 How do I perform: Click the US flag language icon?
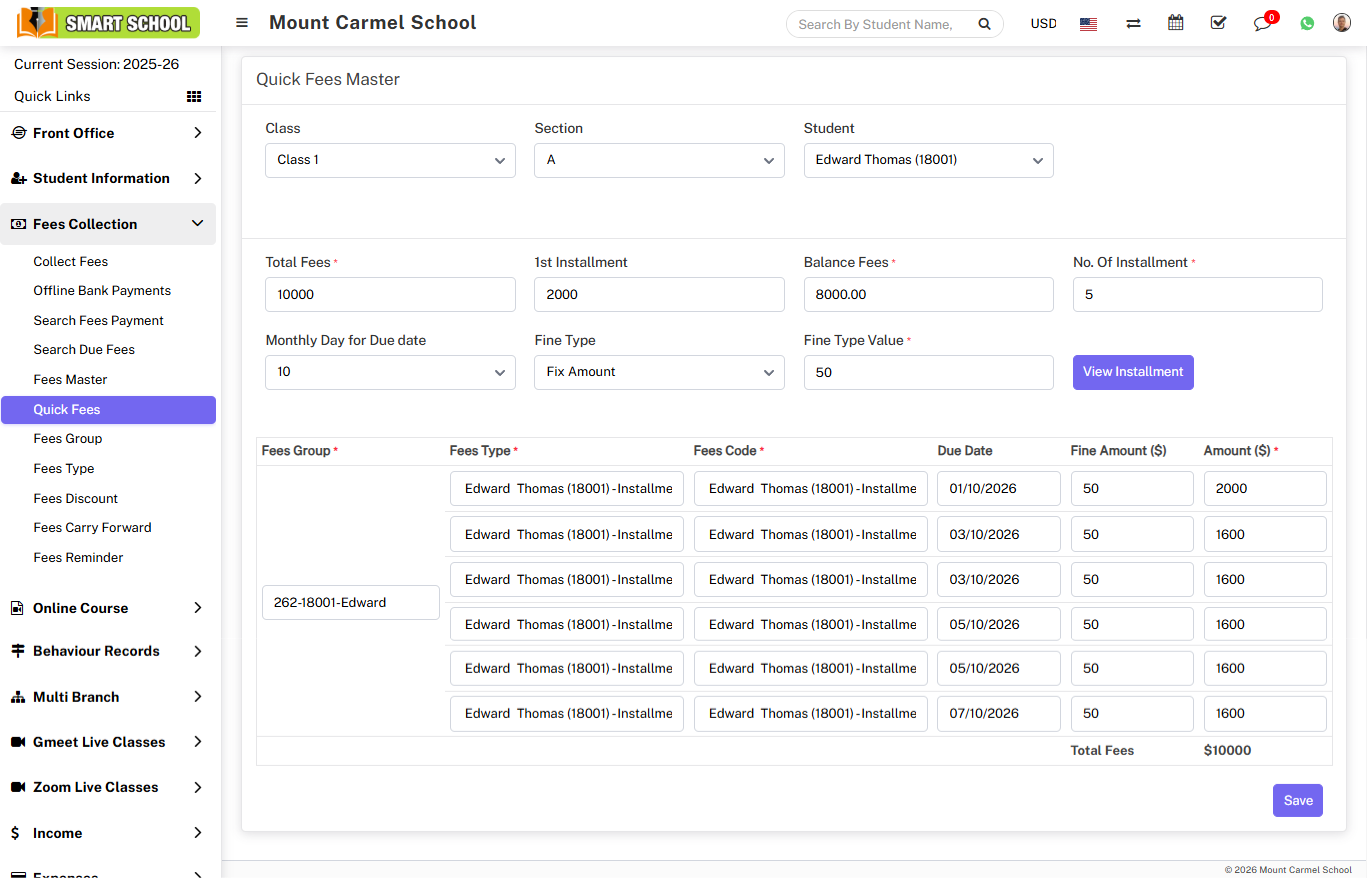pos(1089,24)
